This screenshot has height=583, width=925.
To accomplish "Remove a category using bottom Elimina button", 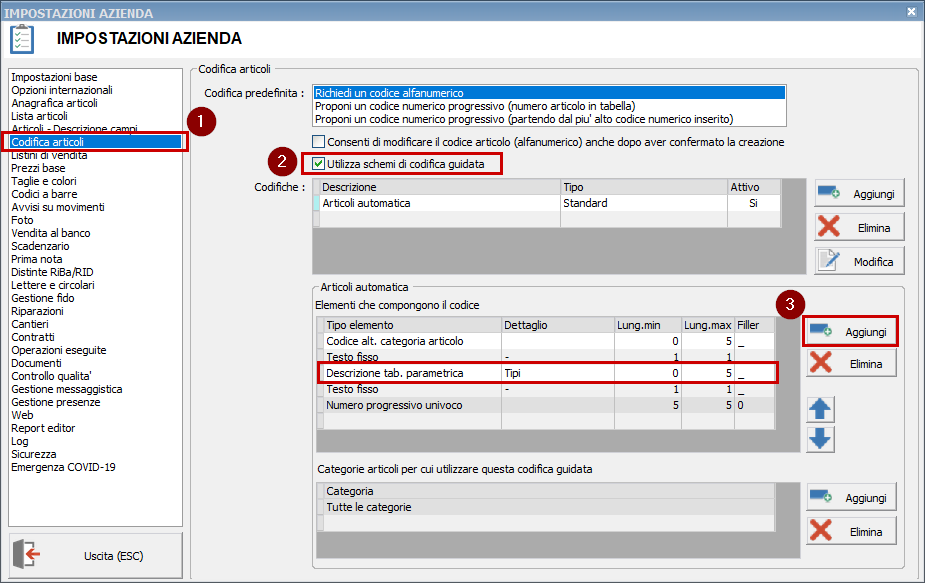I will click(x=850, y=530).
